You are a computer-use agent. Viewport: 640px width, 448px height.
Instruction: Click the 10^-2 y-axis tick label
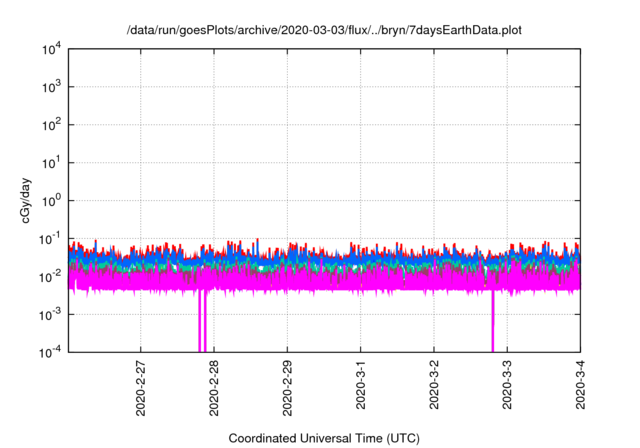tap(50, 277)
